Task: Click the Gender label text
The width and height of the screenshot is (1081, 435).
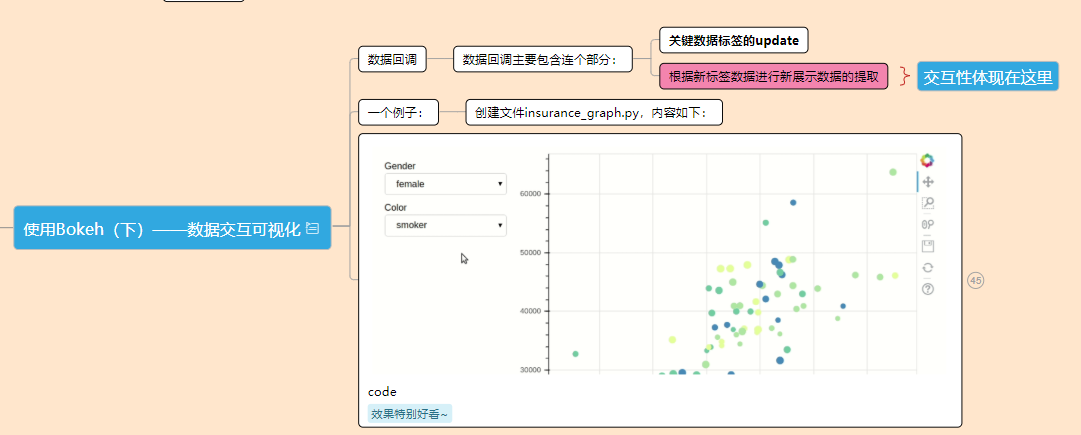Action: pos(400,166)
